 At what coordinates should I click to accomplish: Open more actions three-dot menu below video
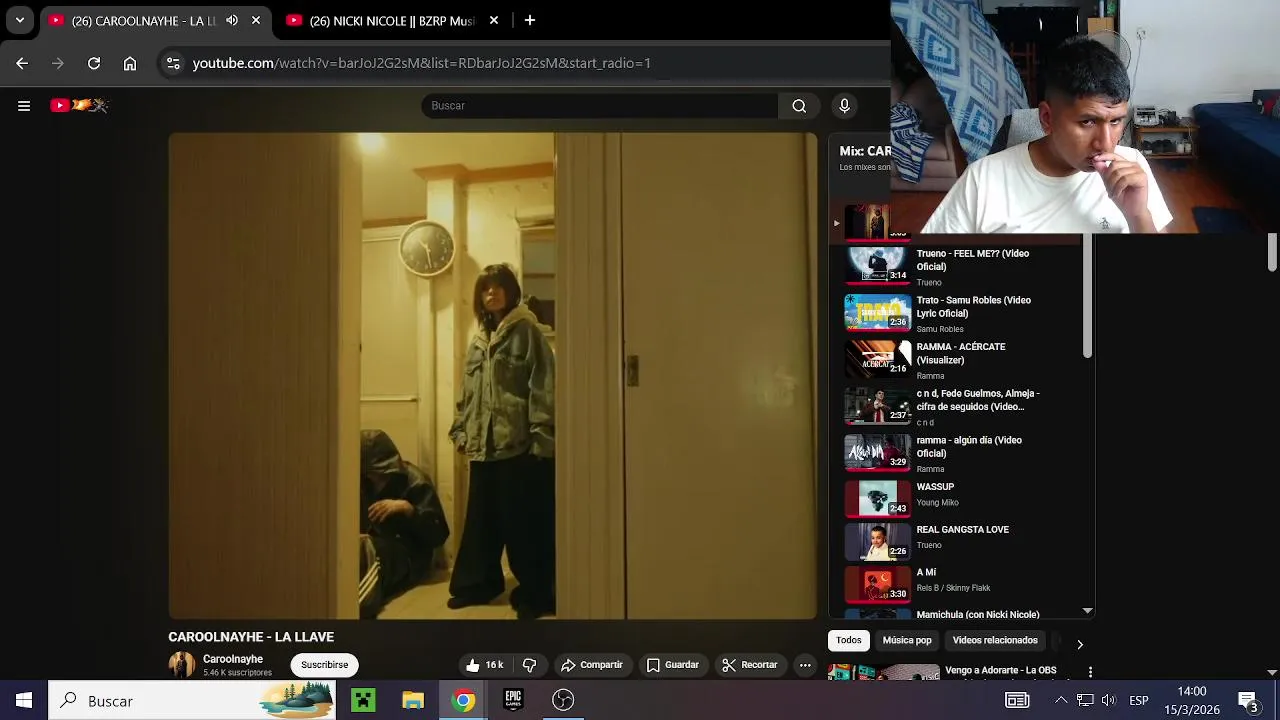click(805, 665)
